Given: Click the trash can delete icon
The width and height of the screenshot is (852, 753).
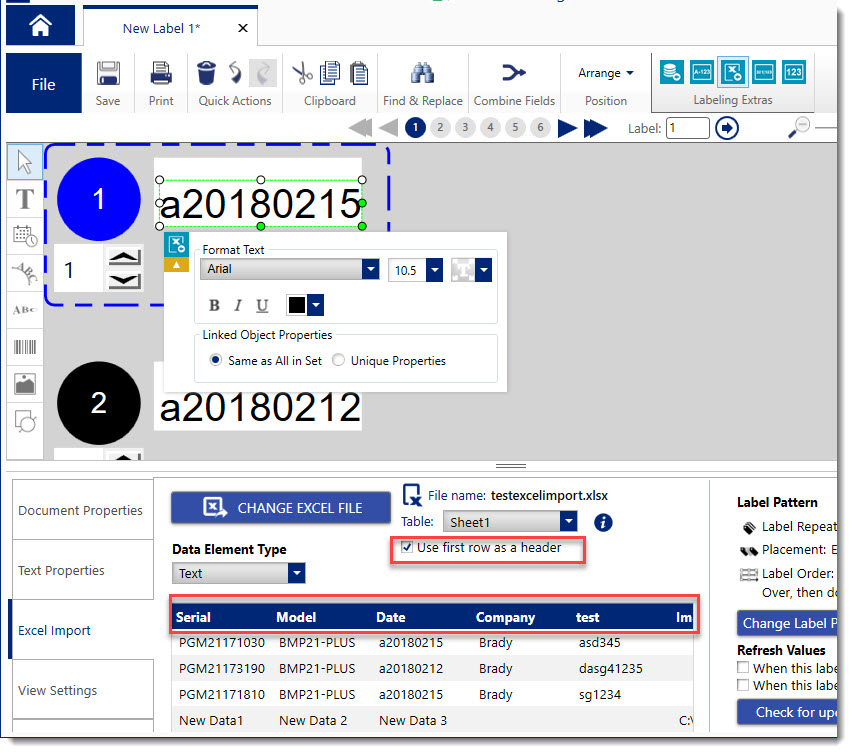Looking at the screenshot, I should (x=206, y=73).
